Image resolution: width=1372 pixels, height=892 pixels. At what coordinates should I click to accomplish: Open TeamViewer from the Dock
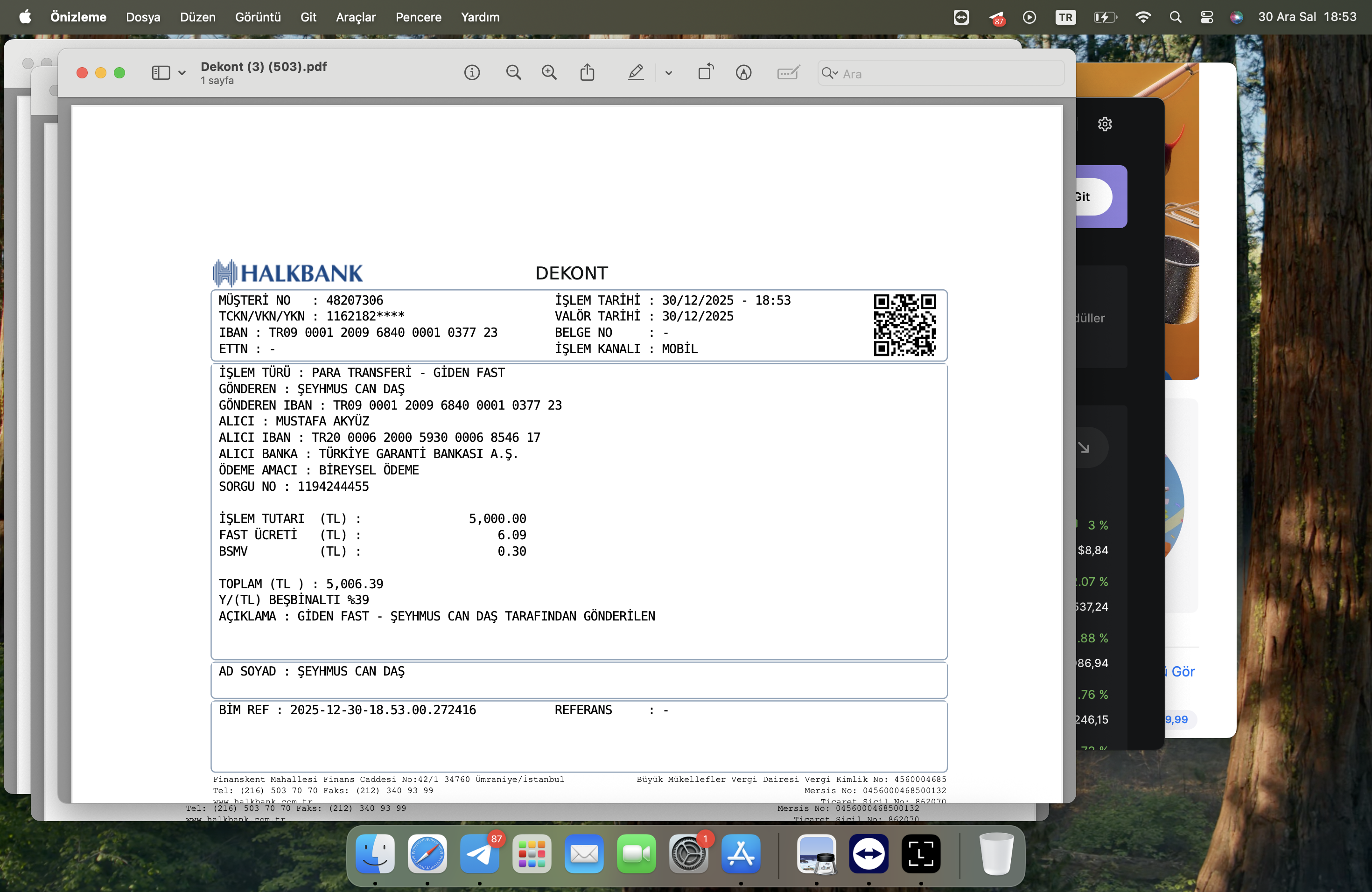(x=869, y=853)
